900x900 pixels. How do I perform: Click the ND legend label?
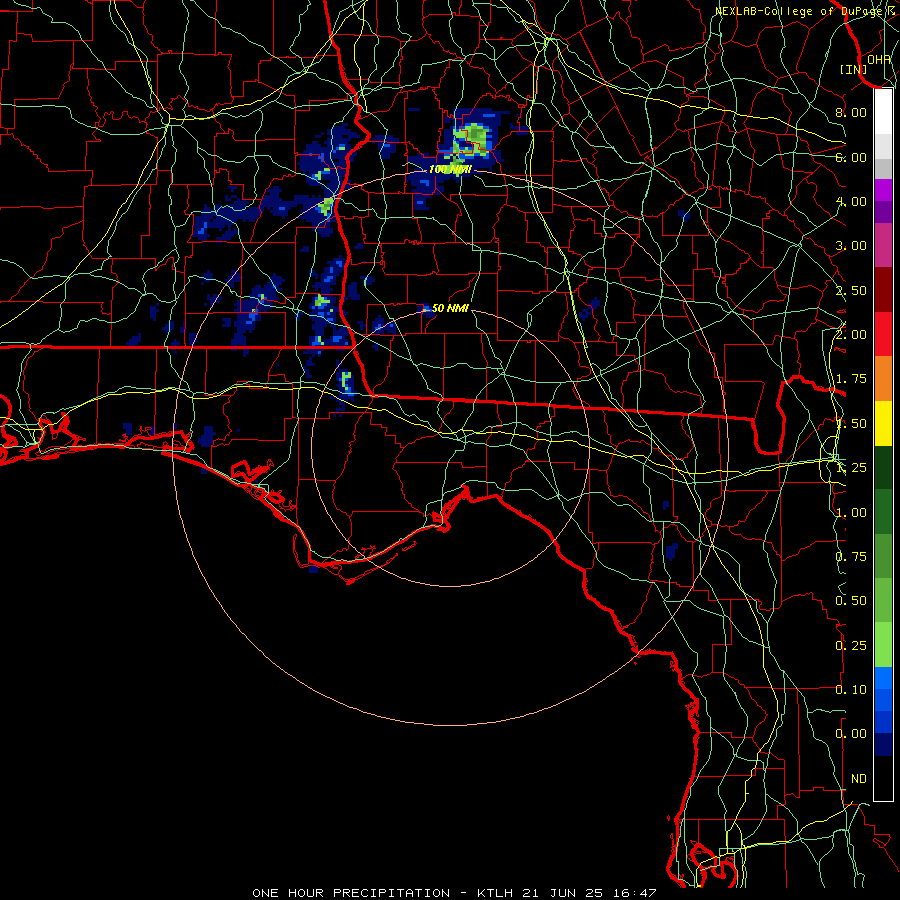coord(859,779)
